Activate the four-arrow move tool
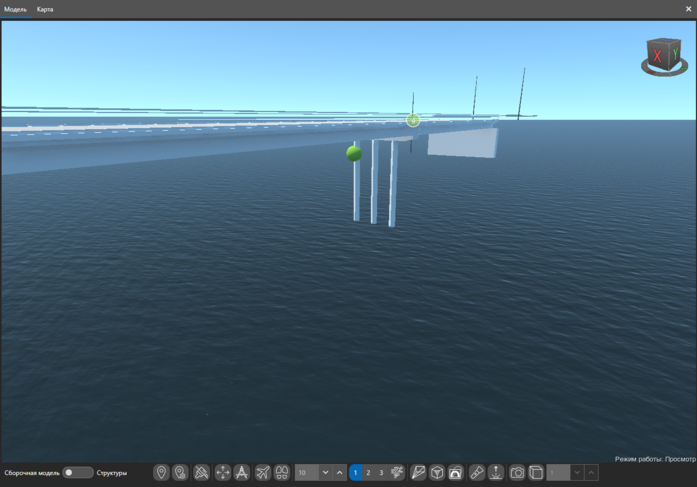The image size is (697, 487). (x=222, y=472)
